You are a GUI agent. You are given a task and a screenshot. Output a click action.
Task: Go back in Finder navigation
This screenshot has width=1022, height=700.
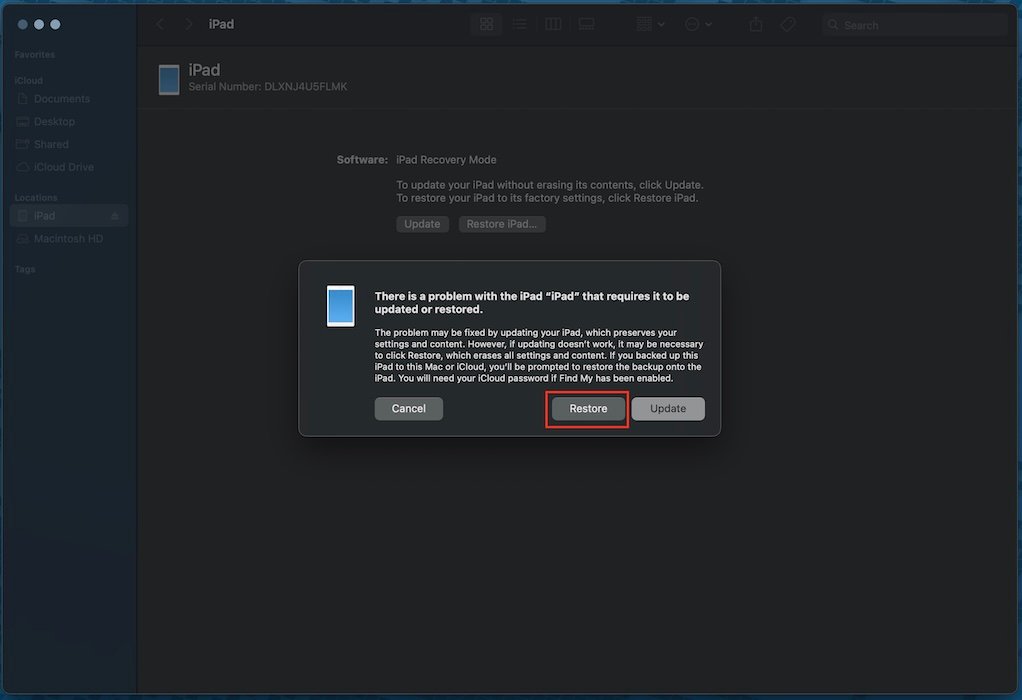tap(160, 24)
